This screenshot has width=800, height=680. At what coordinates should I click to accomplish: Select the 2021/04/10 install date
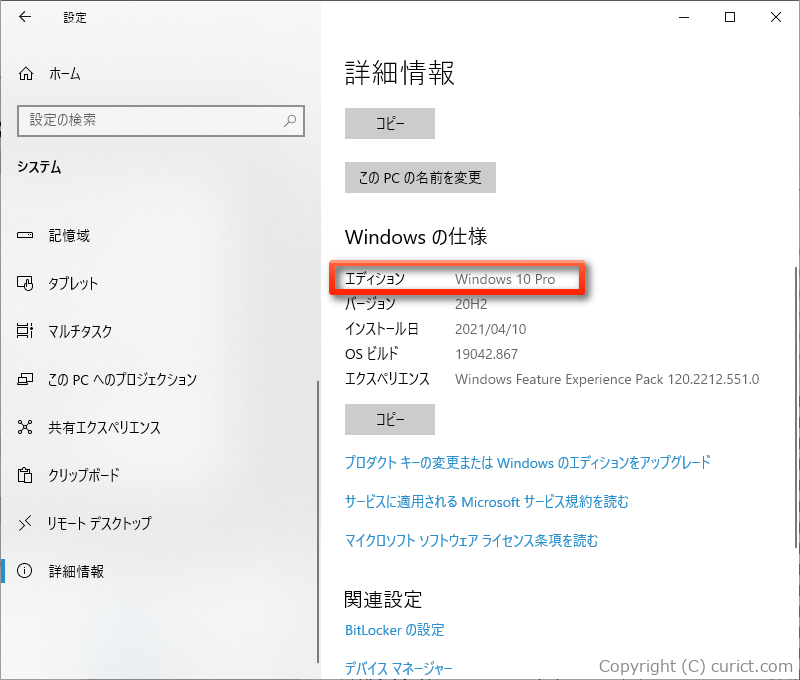(x=490, y=329)
